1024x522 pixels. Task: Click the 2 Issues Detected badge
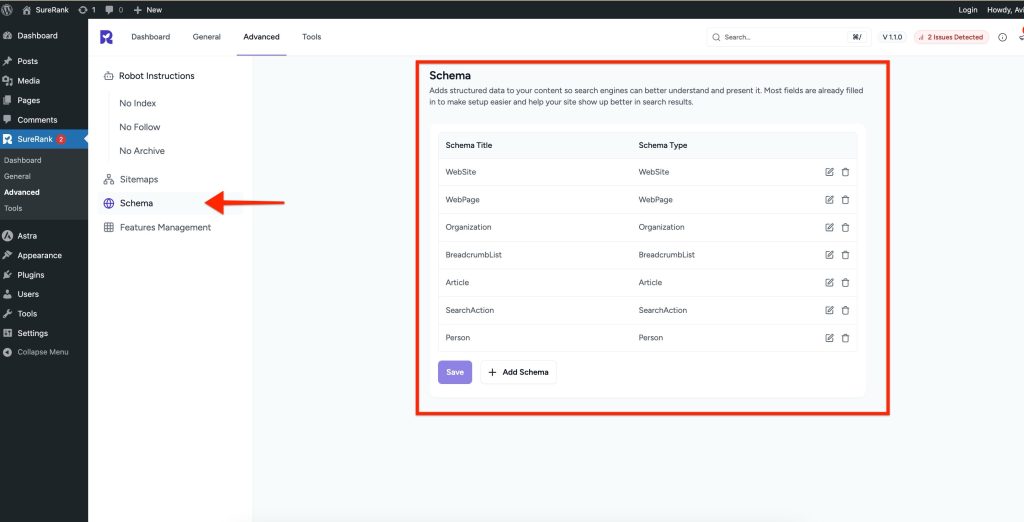coord(951,37)
